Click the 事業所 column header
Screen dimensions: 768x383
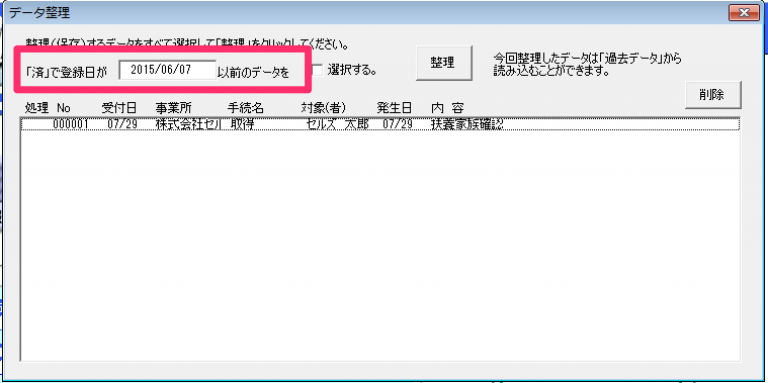[x=173, y=108]
